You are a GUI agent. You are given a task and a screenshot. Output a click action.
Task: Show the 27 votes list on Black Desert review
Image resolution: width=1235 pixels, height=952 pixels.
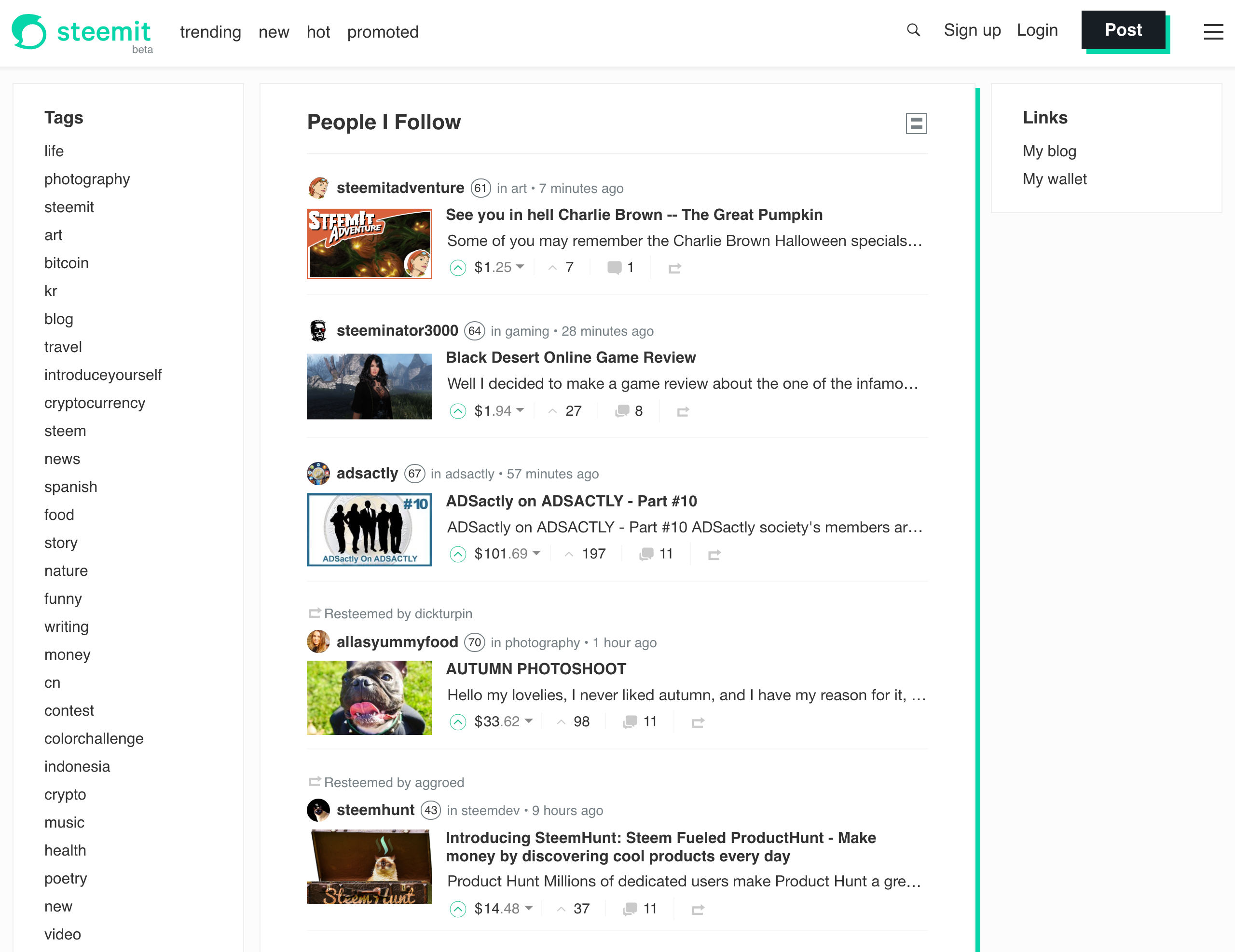pyautogui.click(x=565, y=411)
